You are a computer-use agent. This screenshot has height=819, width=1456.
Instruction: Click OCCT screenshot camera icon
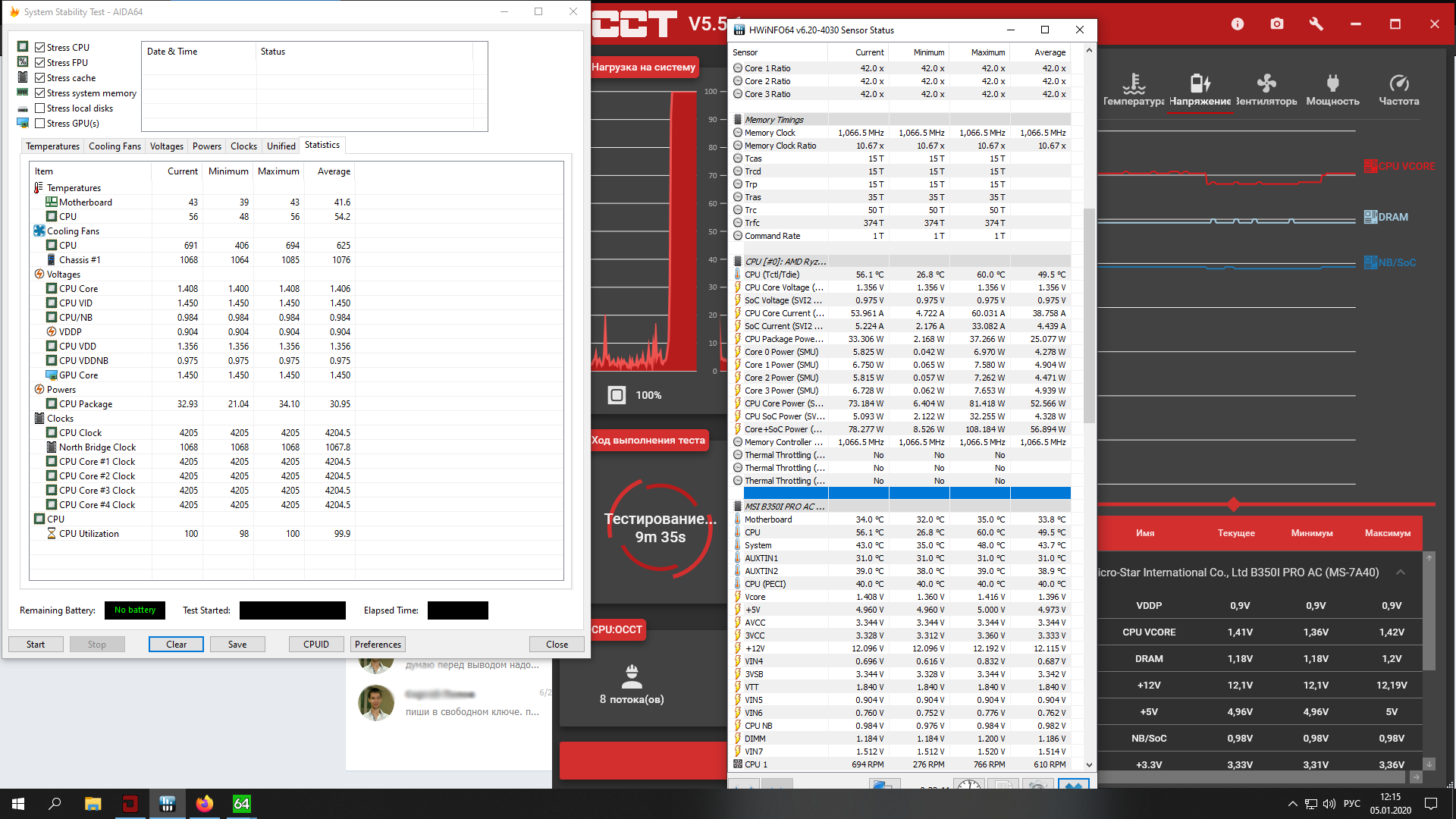[1277, 24]
